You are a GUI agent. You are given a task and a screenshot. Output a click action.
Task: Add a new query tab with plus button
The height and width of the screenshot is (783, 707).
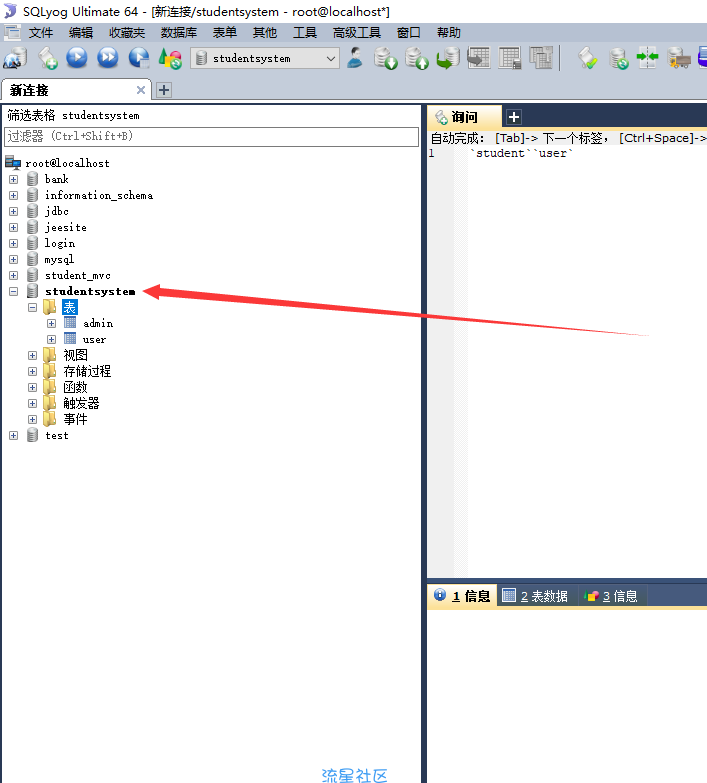[514, 117]
